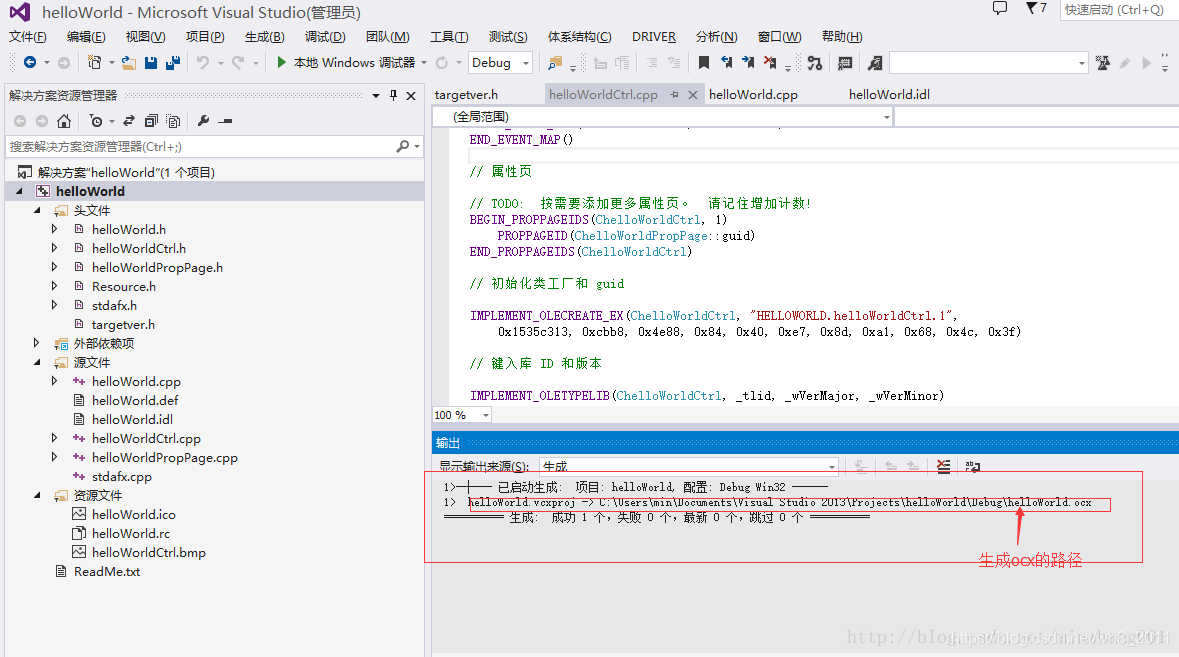
Task: Open the DRIVER menu
Action: [653, 37]
